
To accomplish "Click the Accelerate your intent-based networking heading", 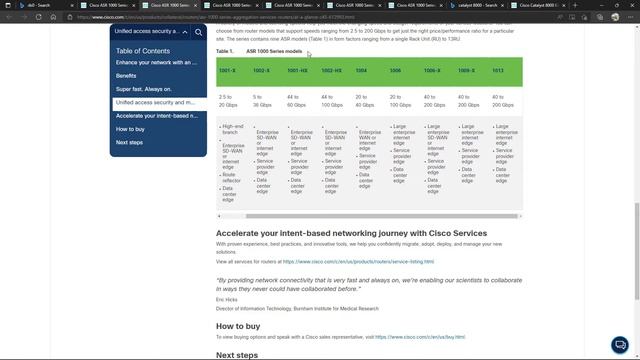I will pyautogui.click(x=351, y=233).
